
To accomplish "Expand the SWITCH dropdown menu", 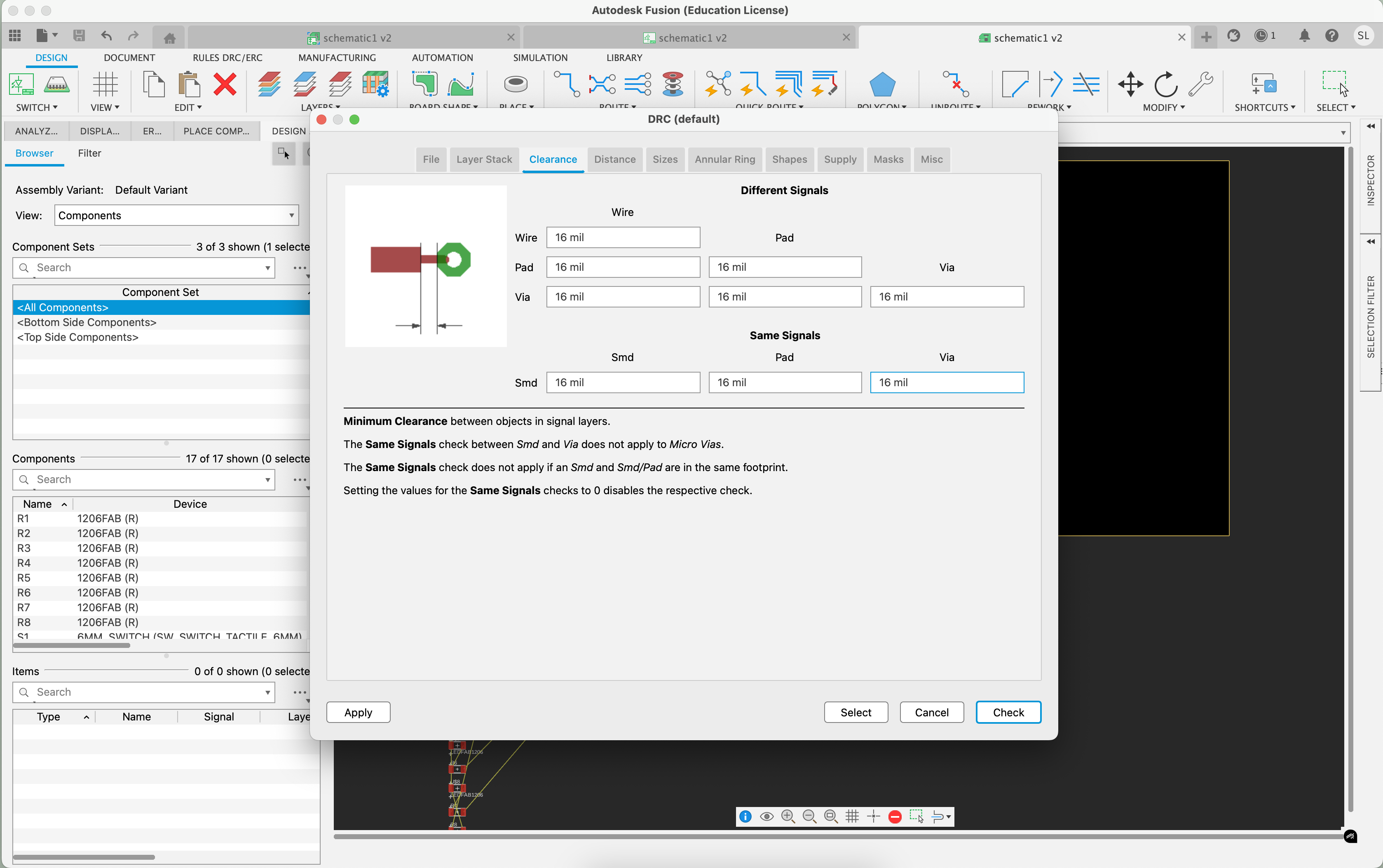I will [x=37, y=107].
